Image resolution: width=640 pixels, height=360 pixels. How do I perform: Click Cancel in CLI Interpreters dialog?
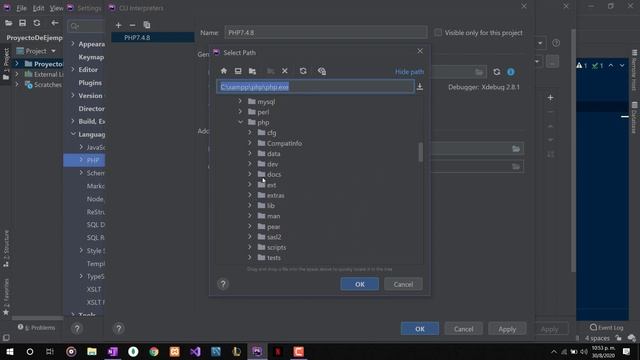pyautogui.click(x=464, y=329)
